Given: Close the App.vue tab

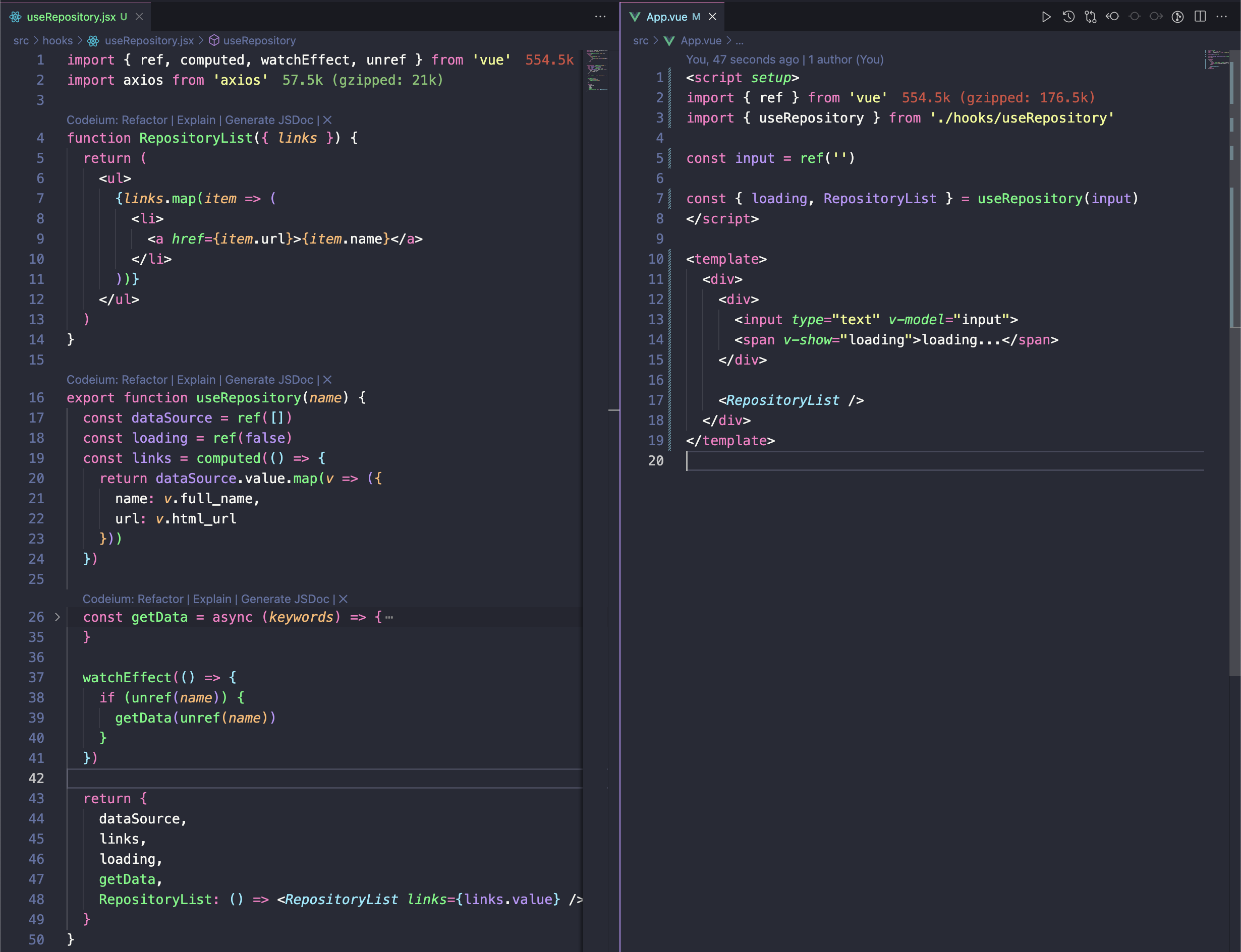Looking at the screenshot, I should (x=713, y=17).
